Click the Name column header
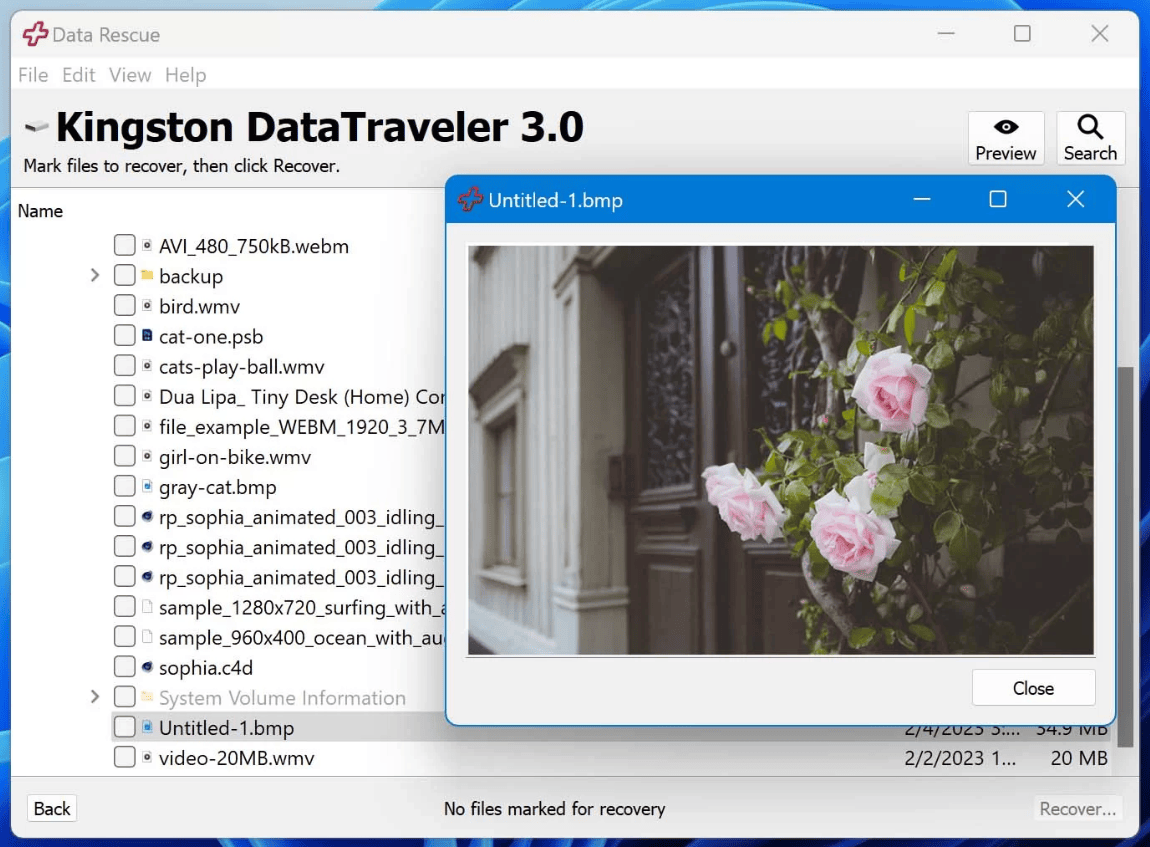This screenshot has height=847, width=1150. [x=40, y=211]
